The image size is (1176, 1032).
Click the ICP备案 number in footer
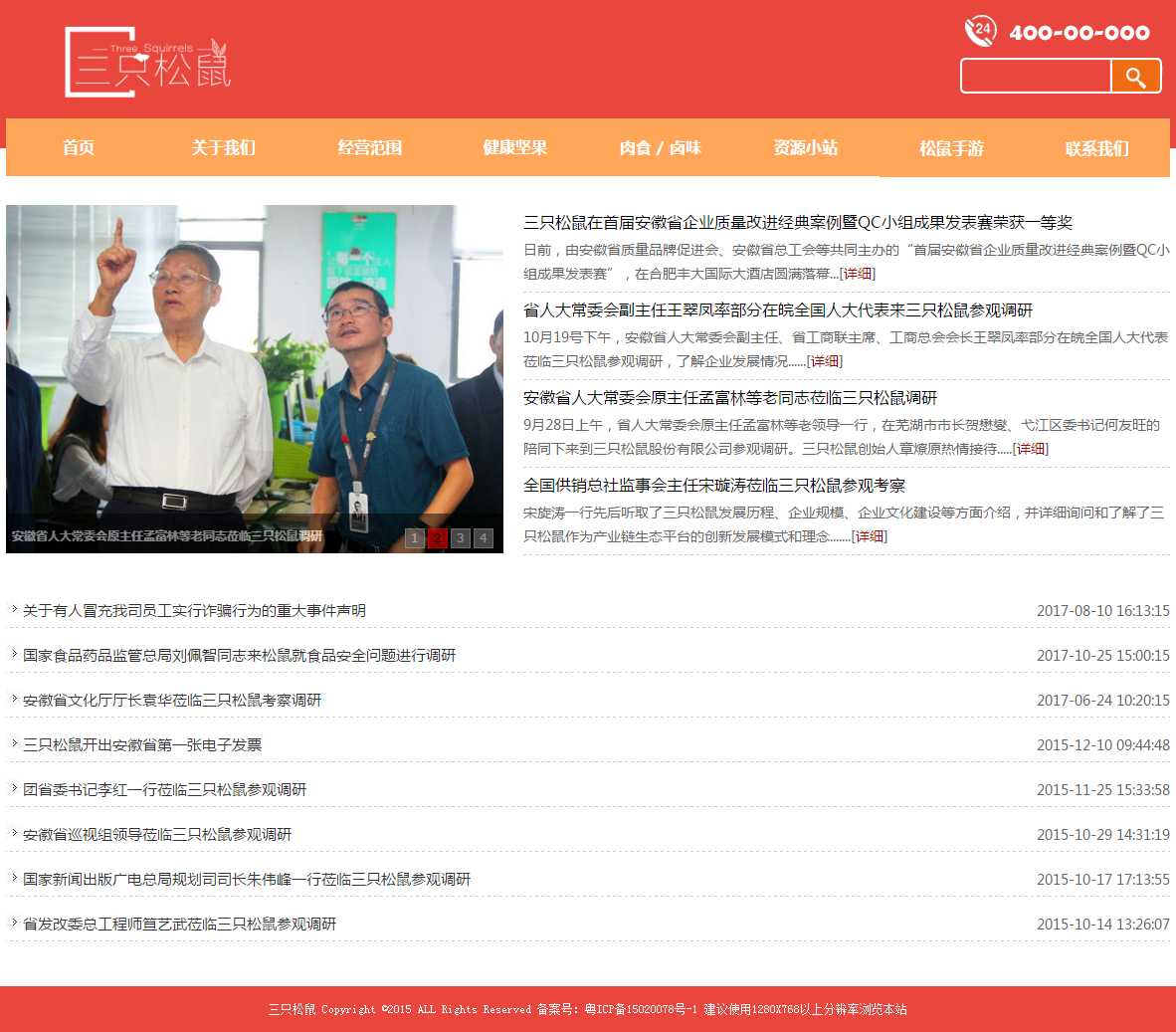pos(641,1009)
